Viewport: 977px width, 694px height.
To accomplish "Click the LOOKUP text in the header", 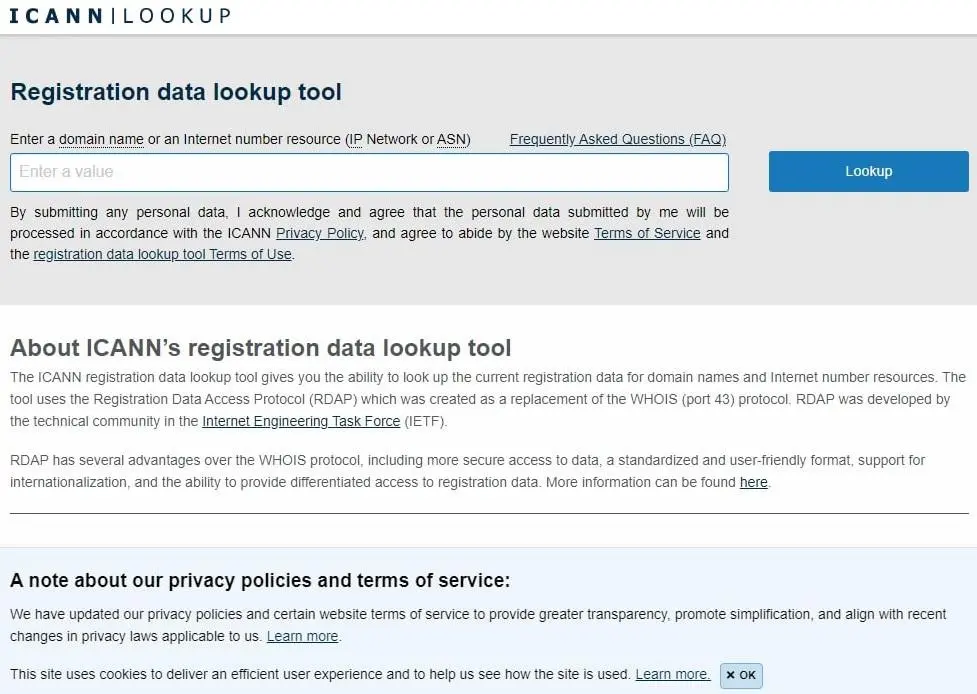I will tap(174, 16).
